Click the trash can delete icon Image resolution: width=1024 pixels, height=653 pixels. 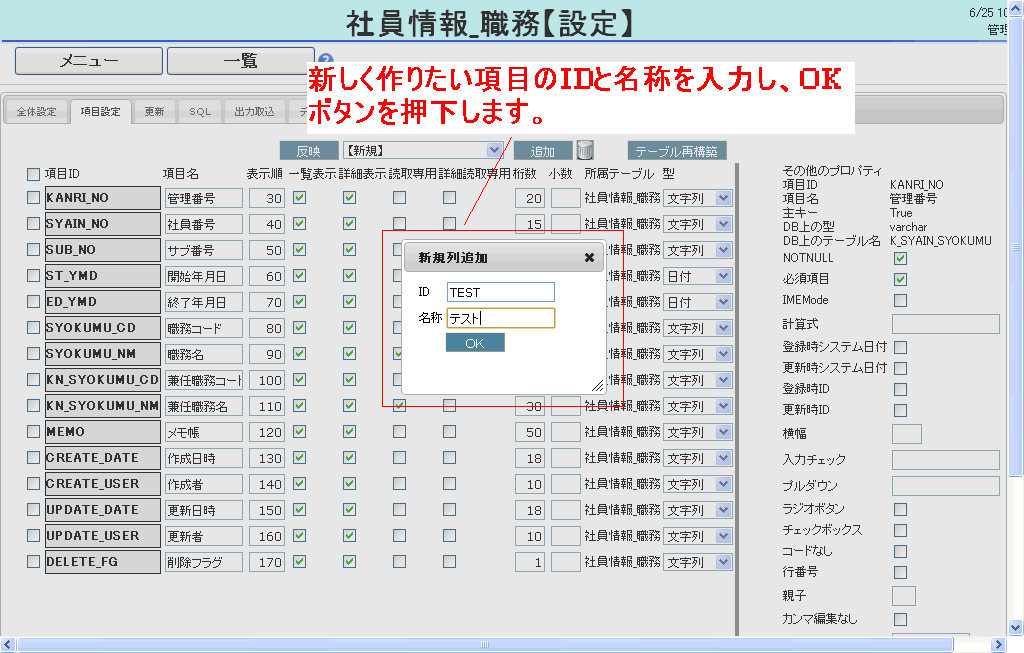click(x=585, y=151)
